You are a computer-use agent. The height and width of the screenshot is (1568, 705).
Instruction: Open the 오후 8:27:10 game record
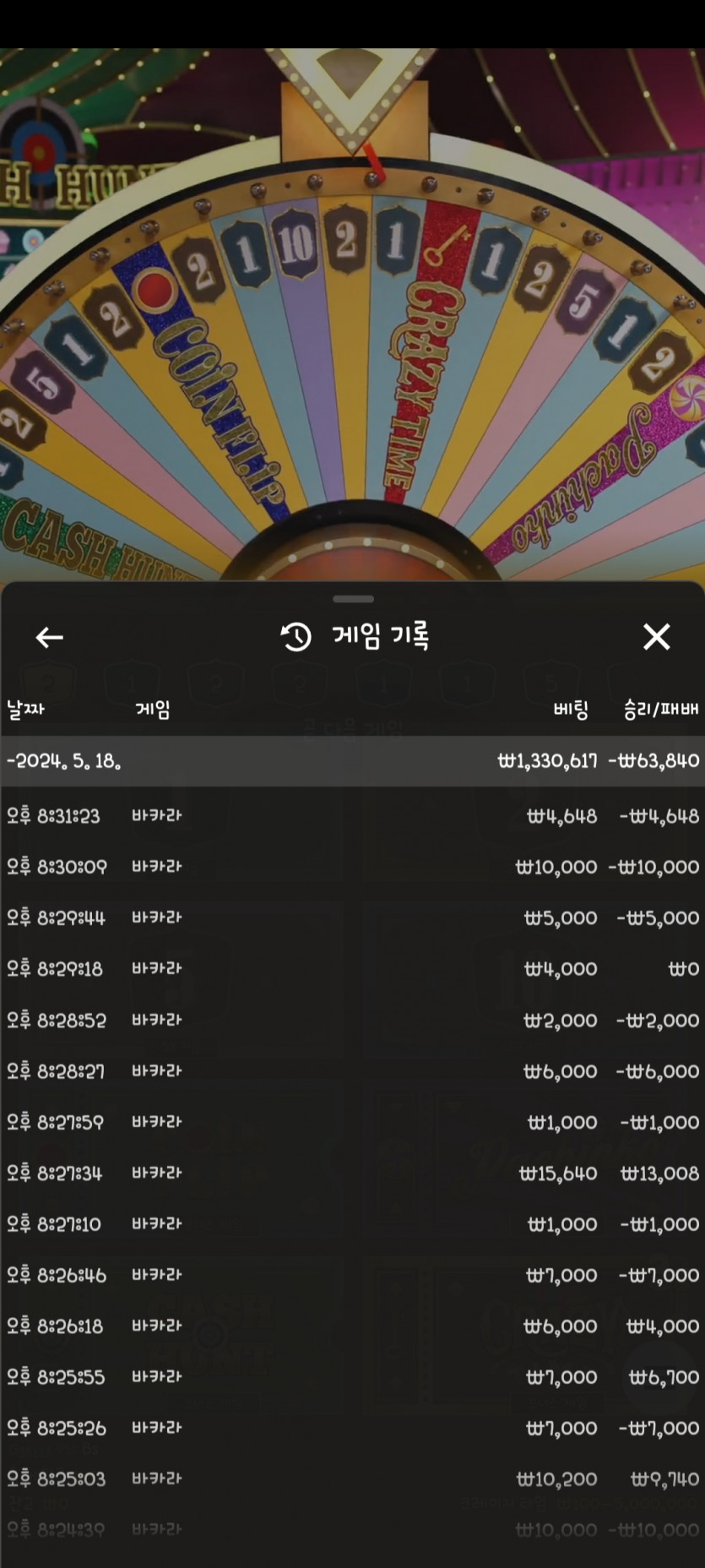coord(352,1224)
